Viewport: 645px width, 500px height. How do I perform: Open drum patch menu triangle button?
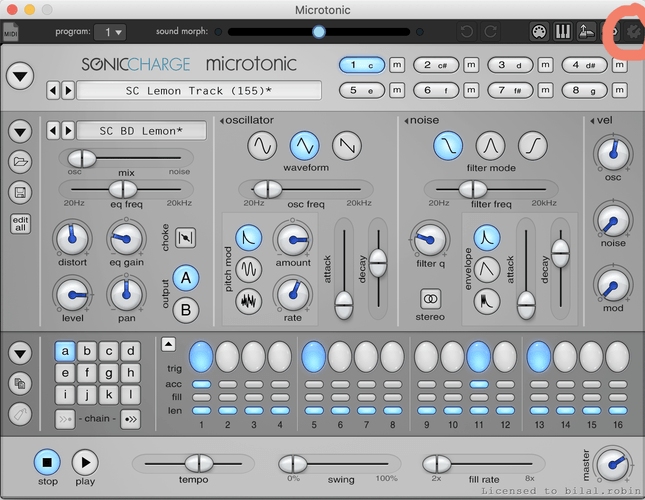(20, 132)
